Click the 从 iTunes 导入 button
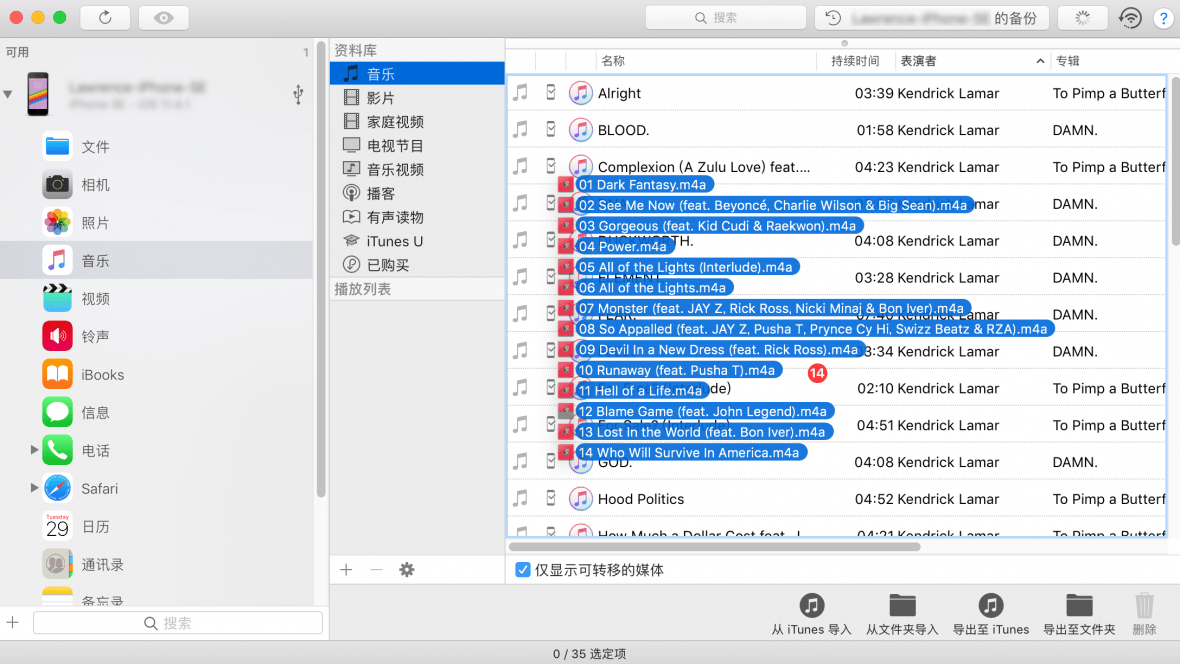This screenshot has width=1180, height=664. (811, 614)
